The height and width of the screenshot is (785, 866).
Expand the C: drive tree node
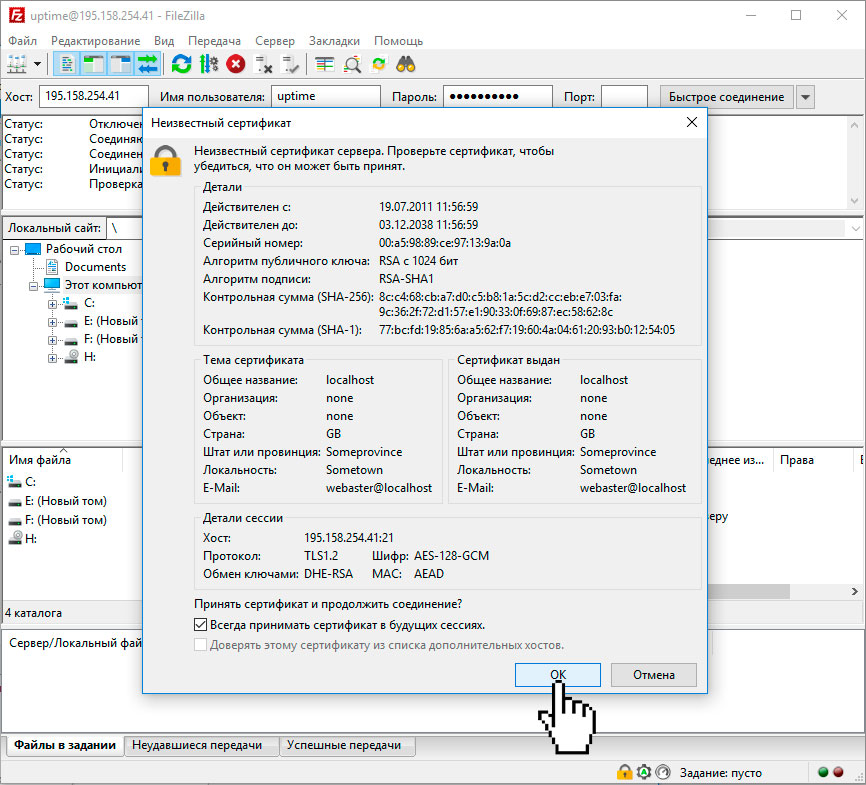point(52,304)
